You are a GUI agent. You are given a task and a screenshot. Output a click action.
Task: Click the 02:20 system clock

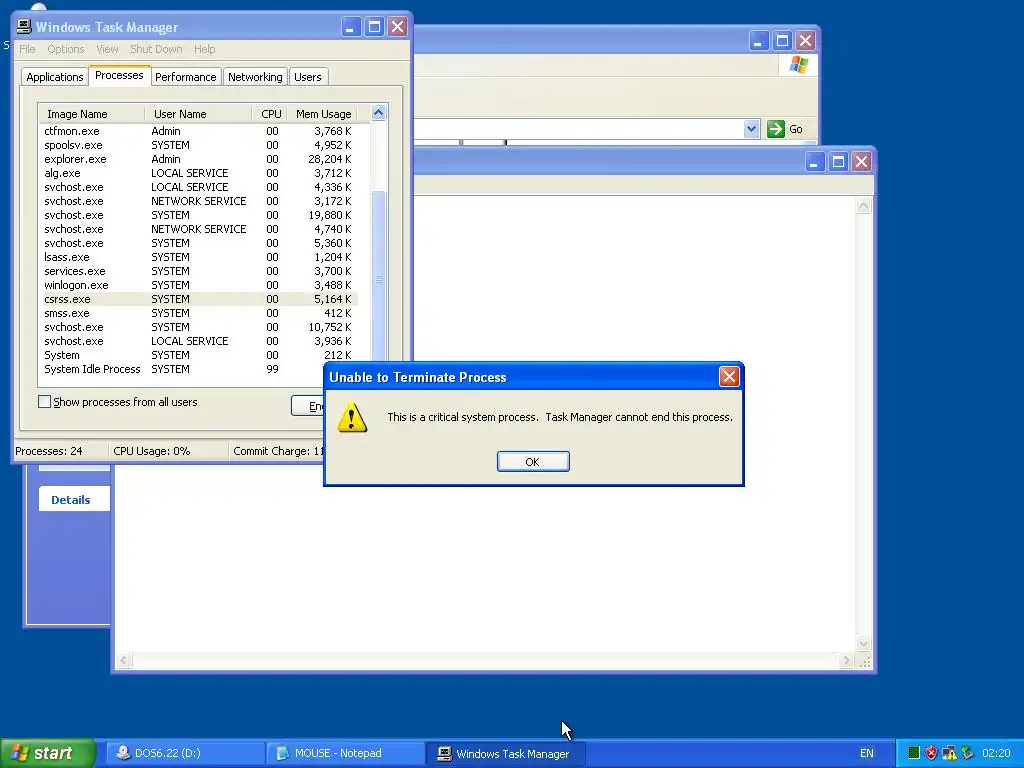coord(996,753)
